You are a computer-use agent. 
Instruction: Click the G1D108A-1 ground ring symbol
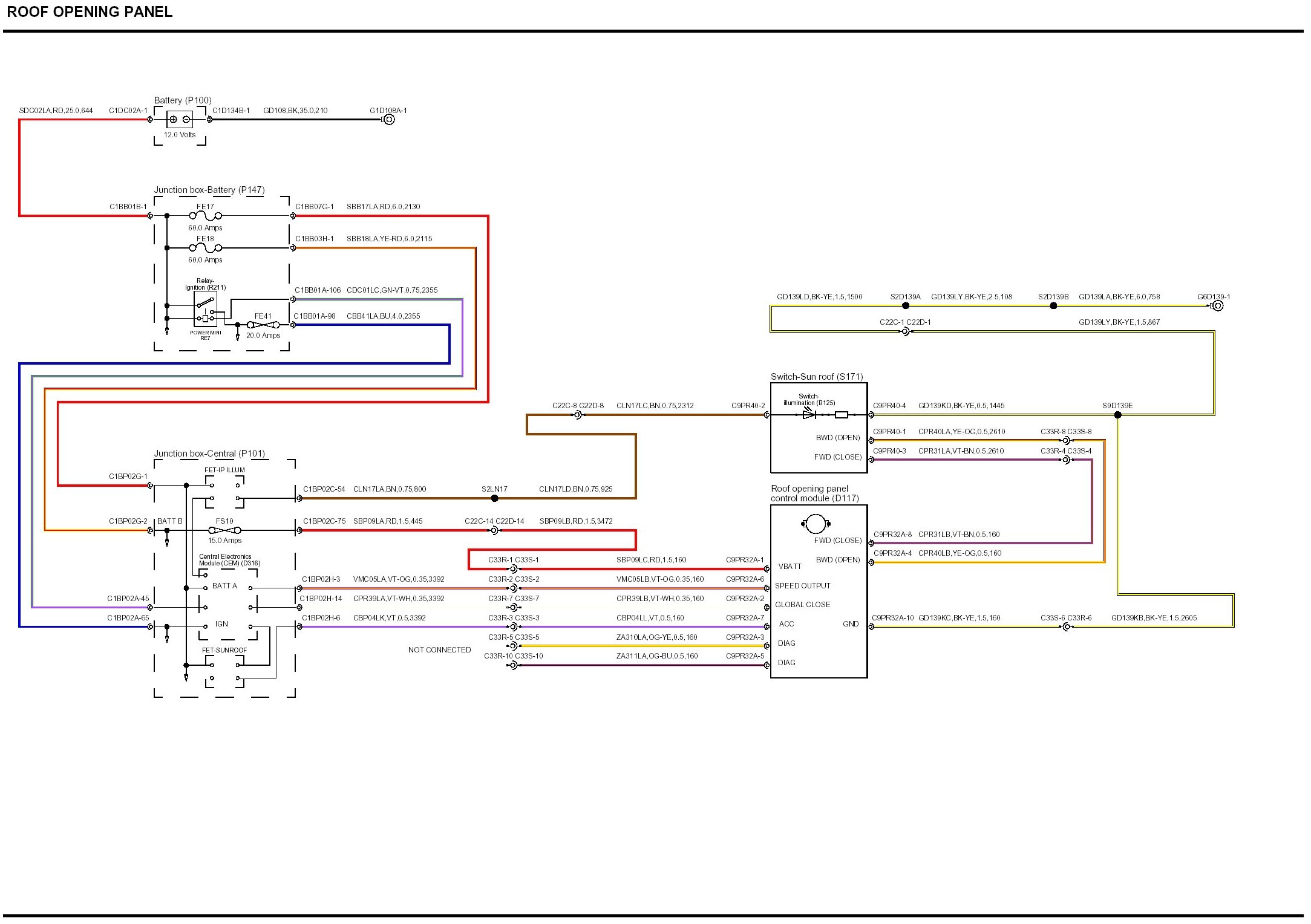pos(389,120)
